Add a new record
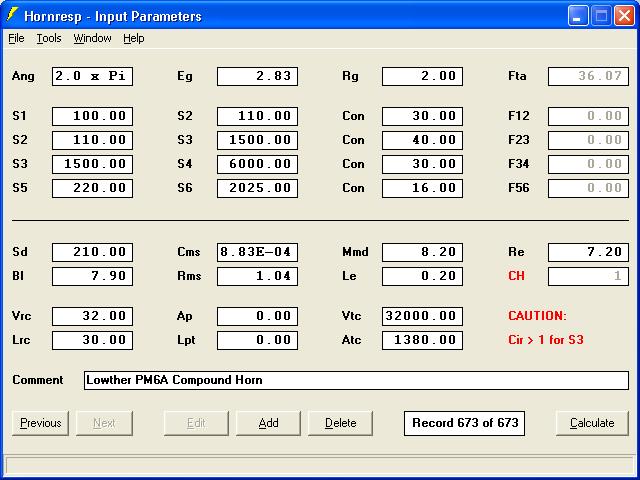 click(268, 423)
